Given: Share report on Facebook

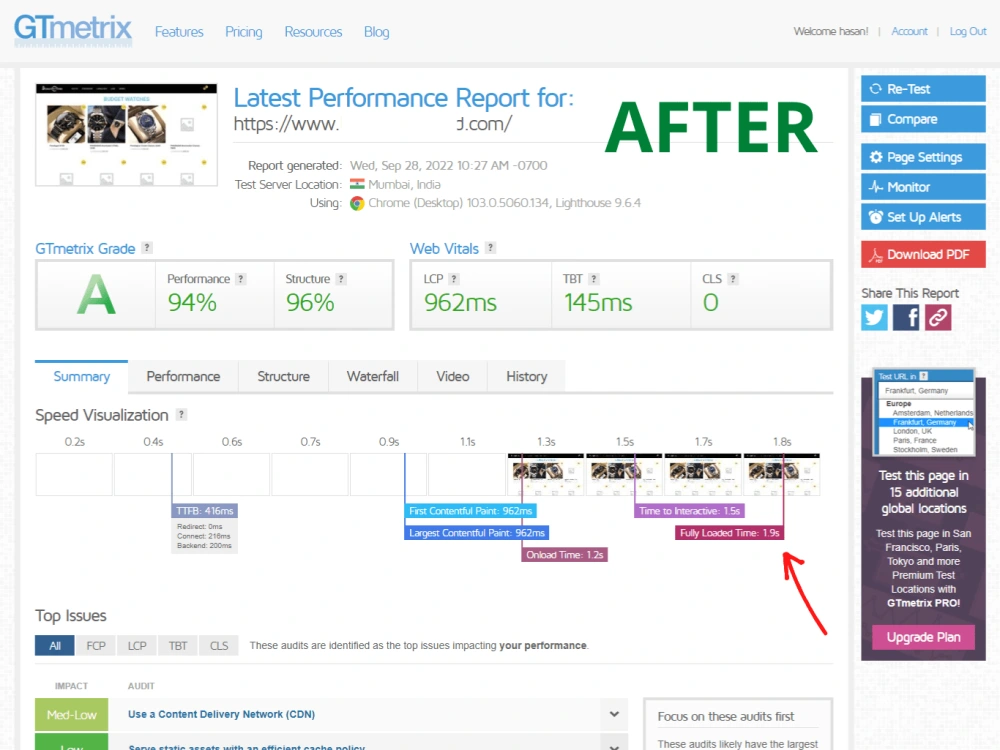Looking at the screenshot, I should (905, 316).
